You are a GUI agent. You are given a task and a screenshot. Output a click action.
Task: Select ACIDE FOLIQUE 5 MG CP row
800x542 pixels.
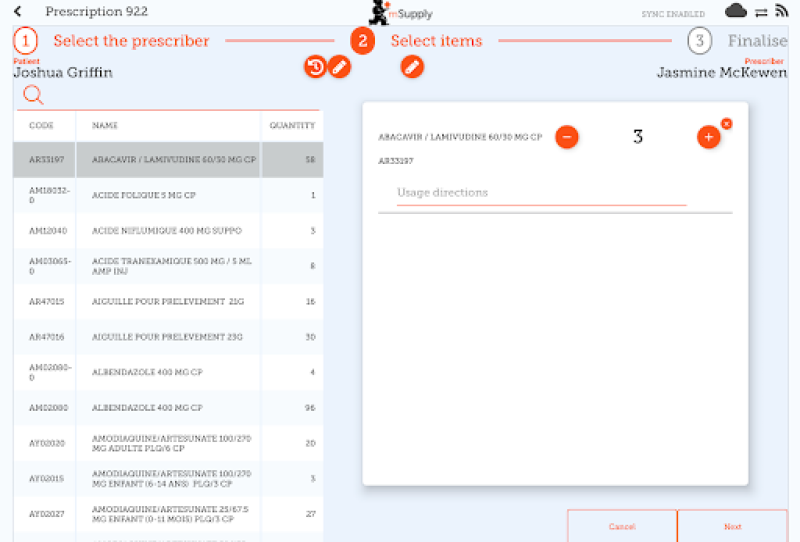click(x=166, y=195)
